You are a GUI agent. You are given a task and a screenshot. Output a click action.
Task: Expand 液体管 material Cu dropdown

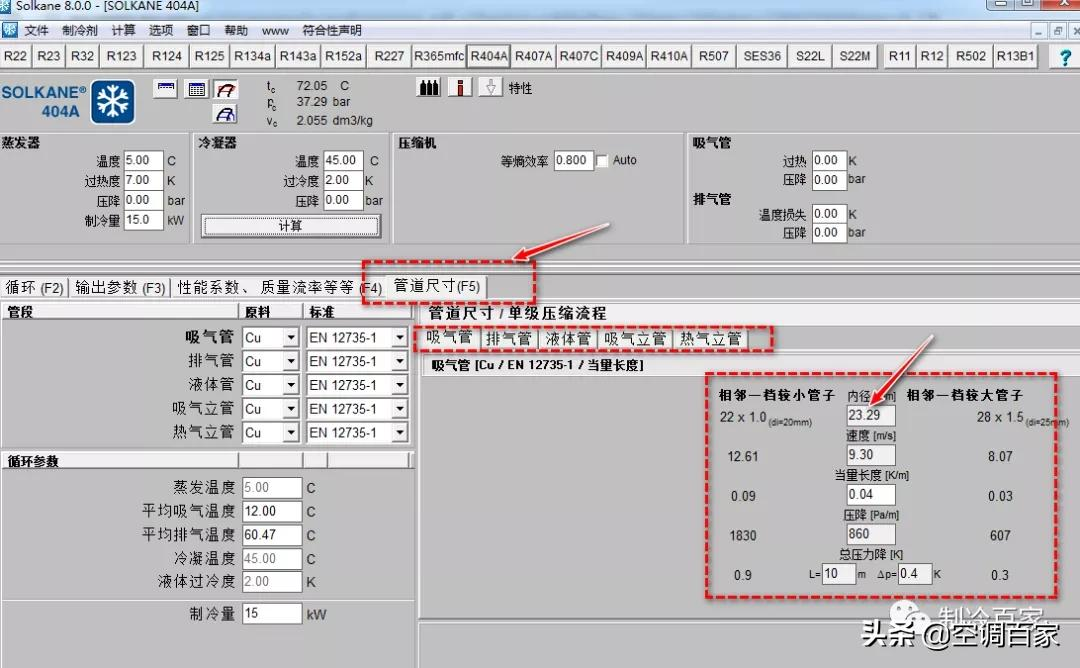coord(291,385)
